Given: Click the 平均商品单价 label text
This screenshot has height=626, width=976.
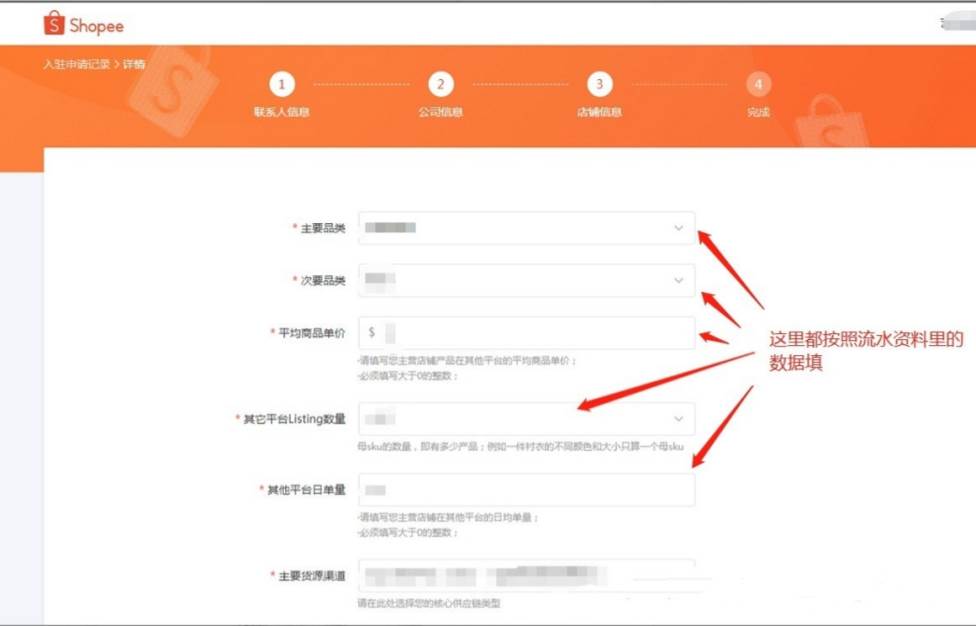Looking at the screenshot, I should [x=311, y=333].
